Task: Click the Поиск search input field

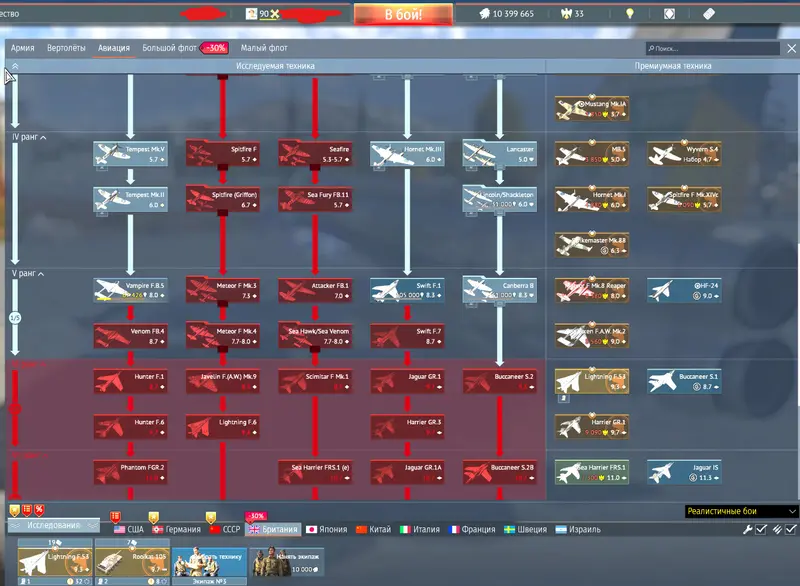Action: pyautogui.click(x=712, y=48)
